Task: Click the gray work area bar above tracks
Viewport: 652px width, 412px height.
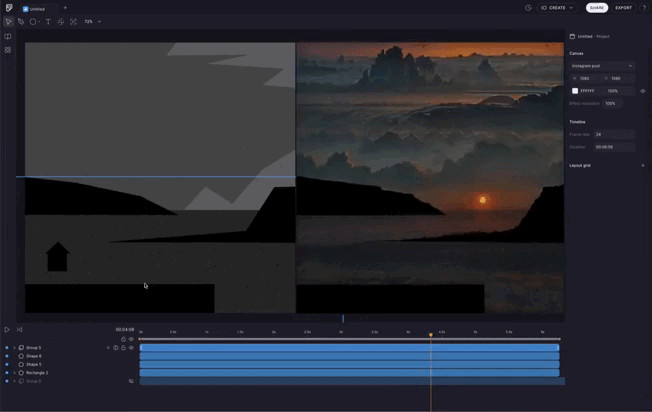Action: point(350,339)
